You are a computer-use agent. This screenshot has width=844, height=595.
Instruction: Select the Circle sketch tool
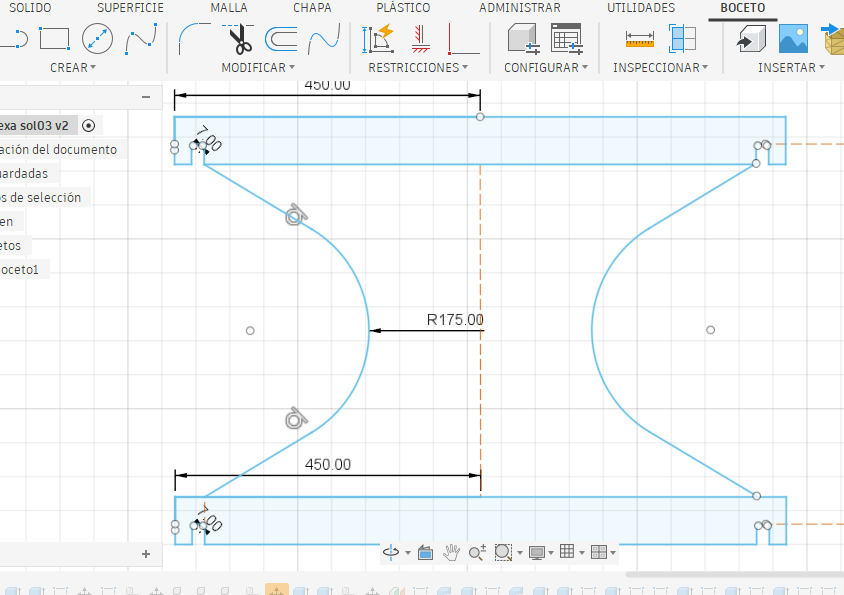(x=97, y=39)
